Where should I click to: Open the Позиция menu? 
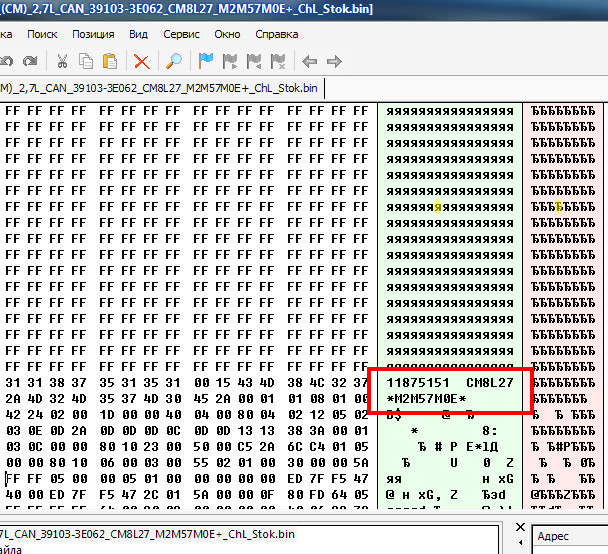93,34
